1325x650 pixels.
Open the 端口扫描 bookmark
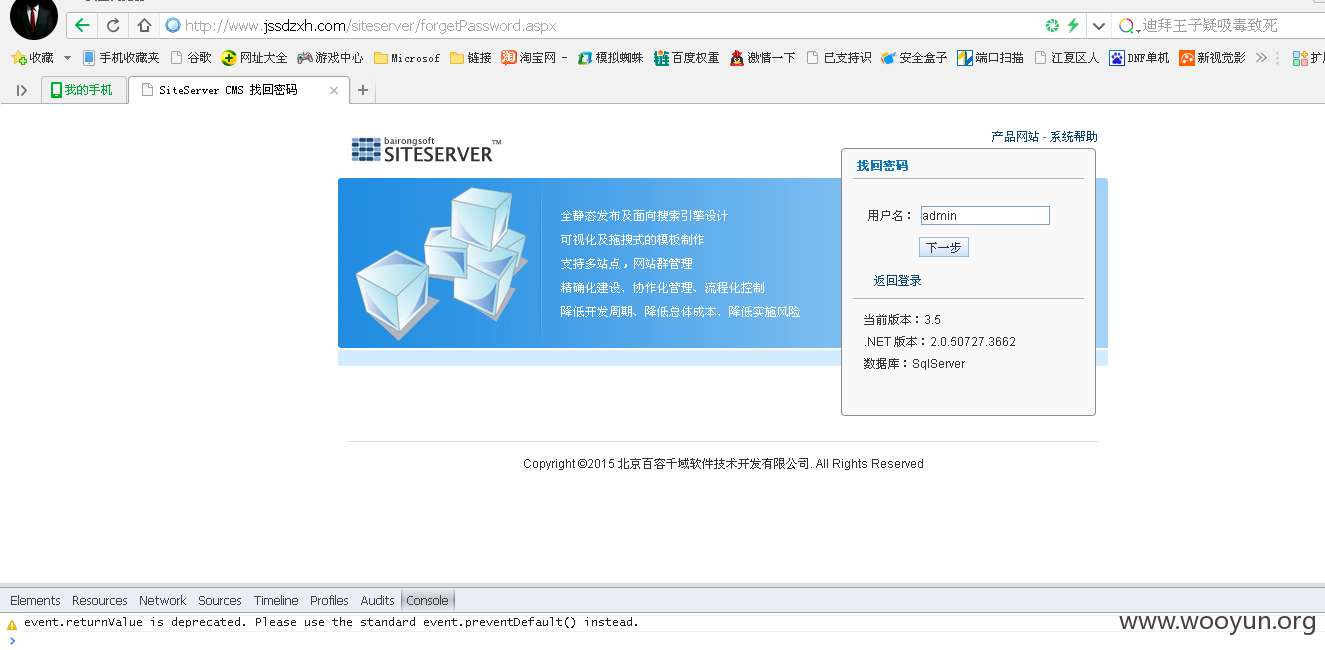pyautogui.click(x=990, y=58)
